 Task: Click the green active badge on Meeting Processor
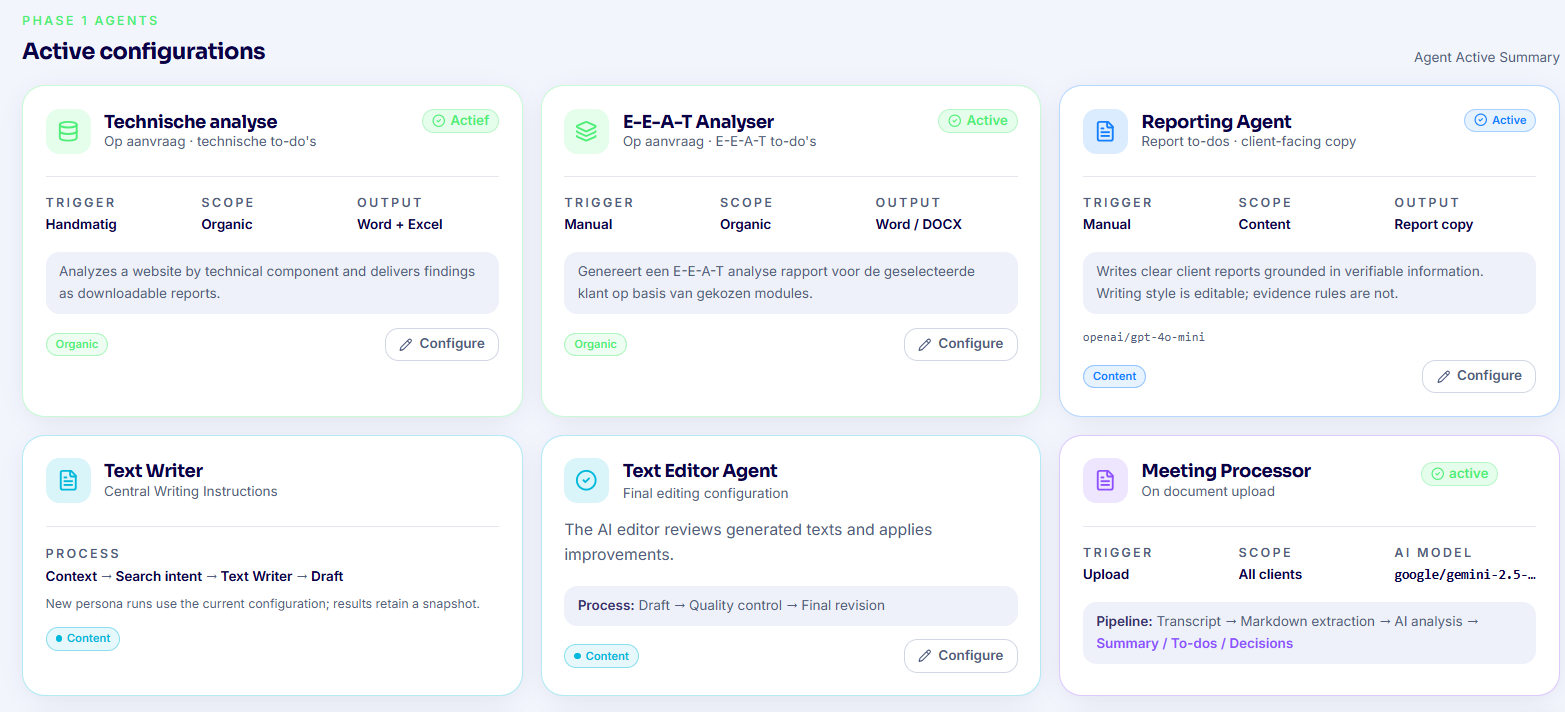tap(1459, 474)
